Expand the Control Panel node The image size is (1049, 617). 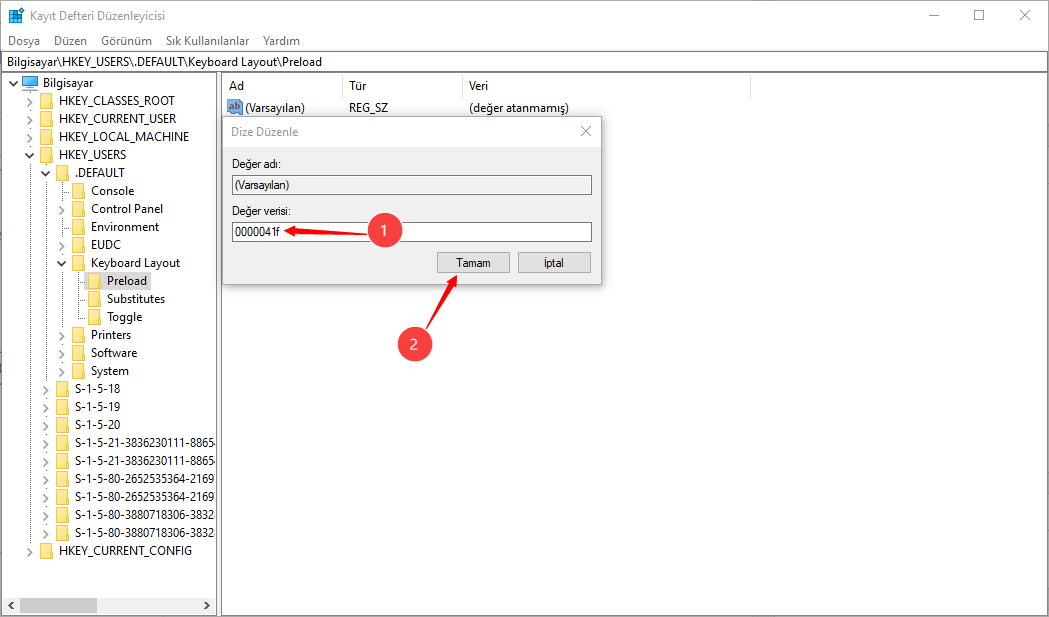click(62, 210)
